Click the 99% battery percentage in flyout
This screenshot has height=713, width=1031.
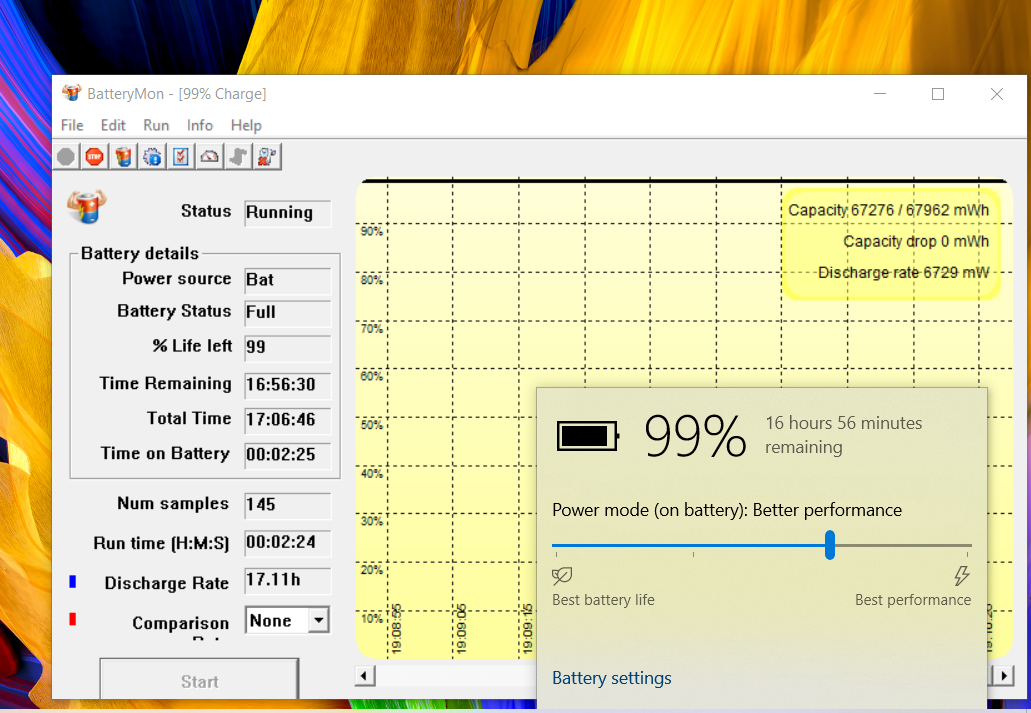point(695,436)
